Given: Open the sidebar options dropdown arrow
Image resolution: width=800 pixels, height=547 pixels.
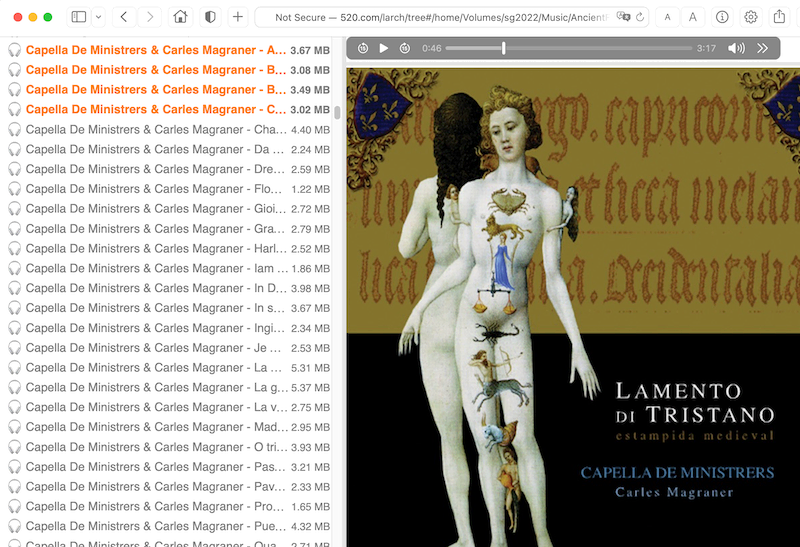Looking at the screenshot, I should tap(98, 17).
